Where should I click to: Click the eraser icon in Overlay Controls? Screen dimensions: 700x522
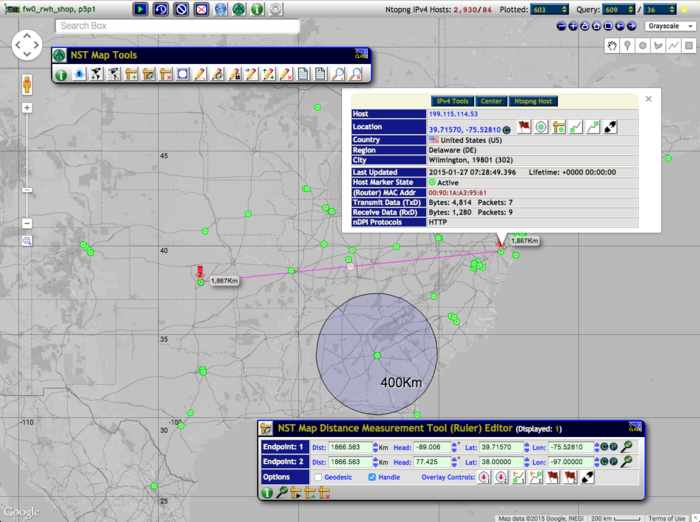pyautogui.click(x=587, y=477)
